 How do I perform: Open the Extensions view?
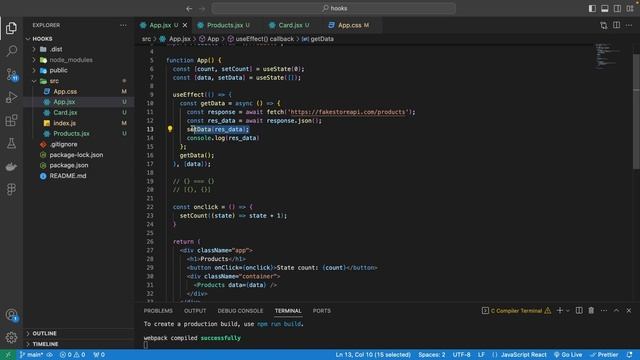coord(11,120)
